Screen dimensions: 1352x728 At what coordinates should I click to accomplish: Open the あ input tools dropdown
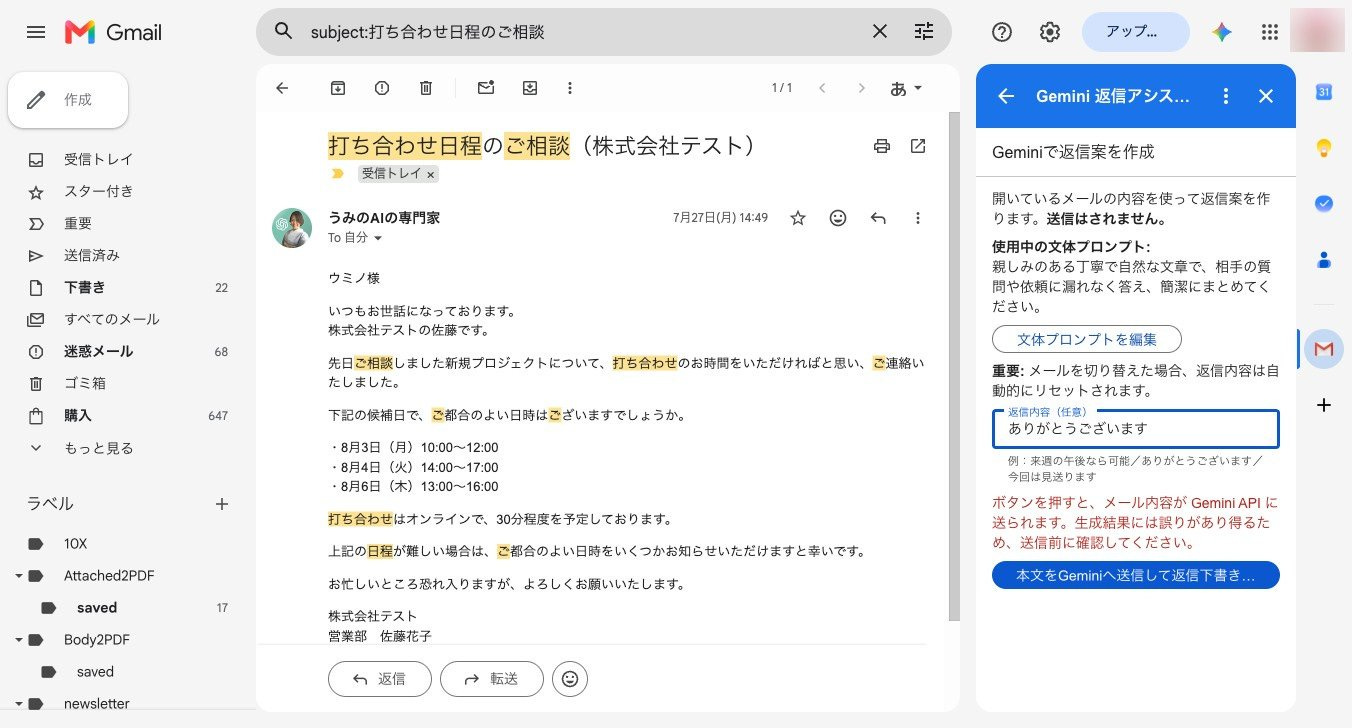(x=906, y=88)
